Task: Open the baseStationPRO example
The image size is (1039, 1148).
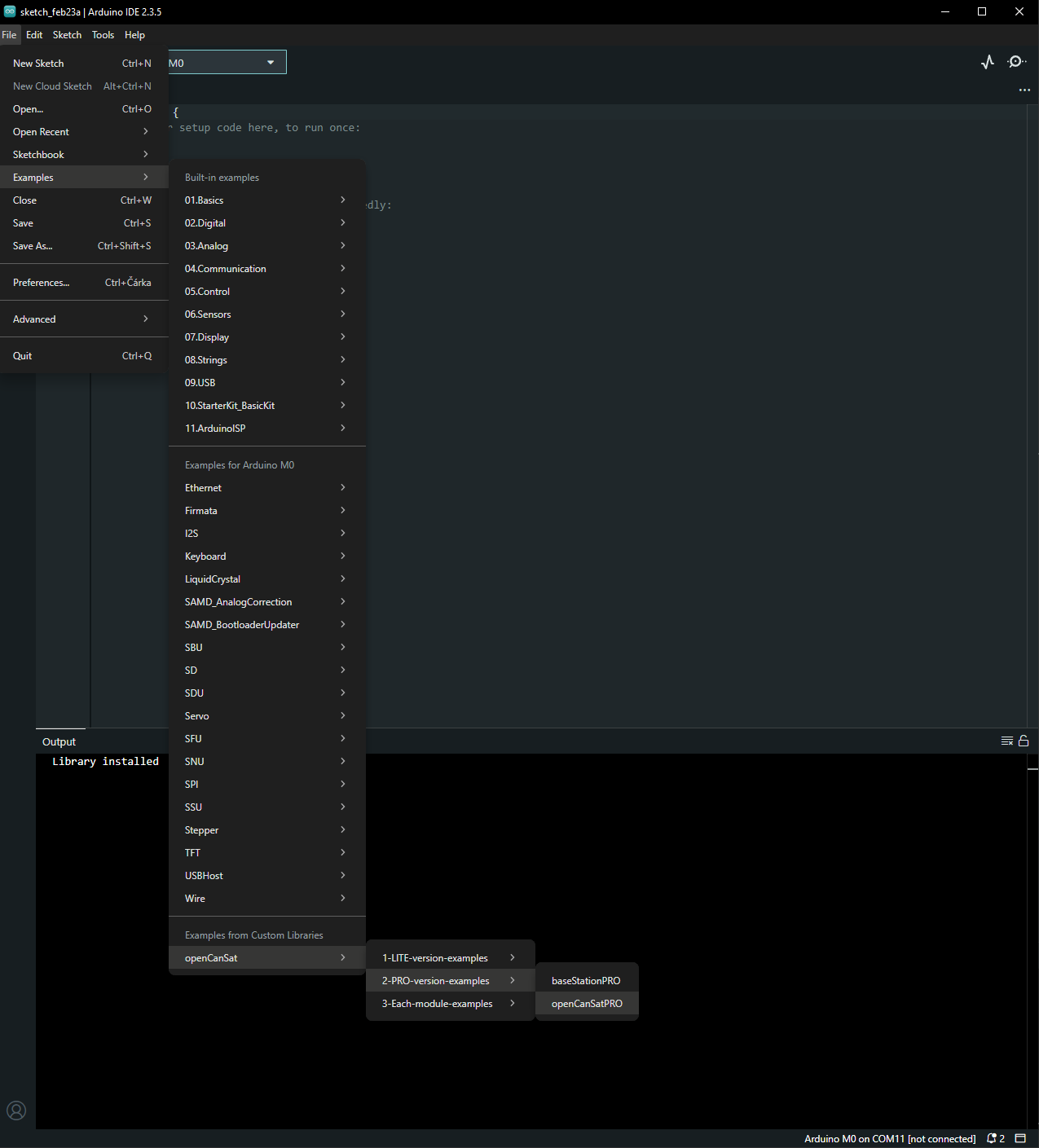Action: [x=587, y=981]
